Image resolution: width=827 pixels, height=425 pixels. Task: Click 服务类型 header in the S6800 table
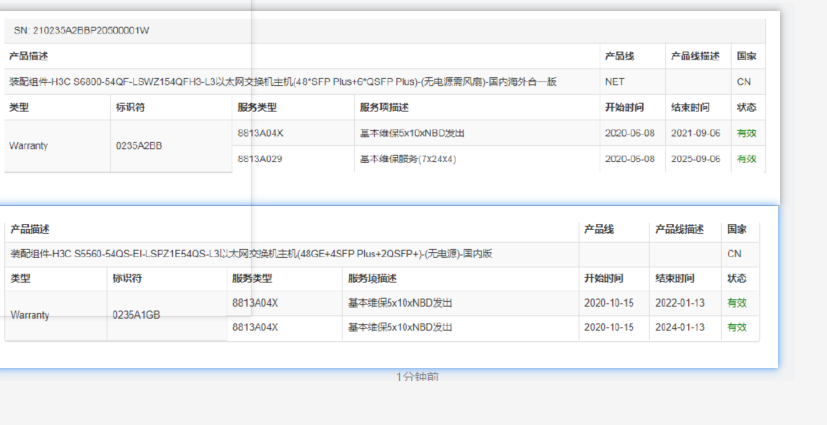click(257, 108)
